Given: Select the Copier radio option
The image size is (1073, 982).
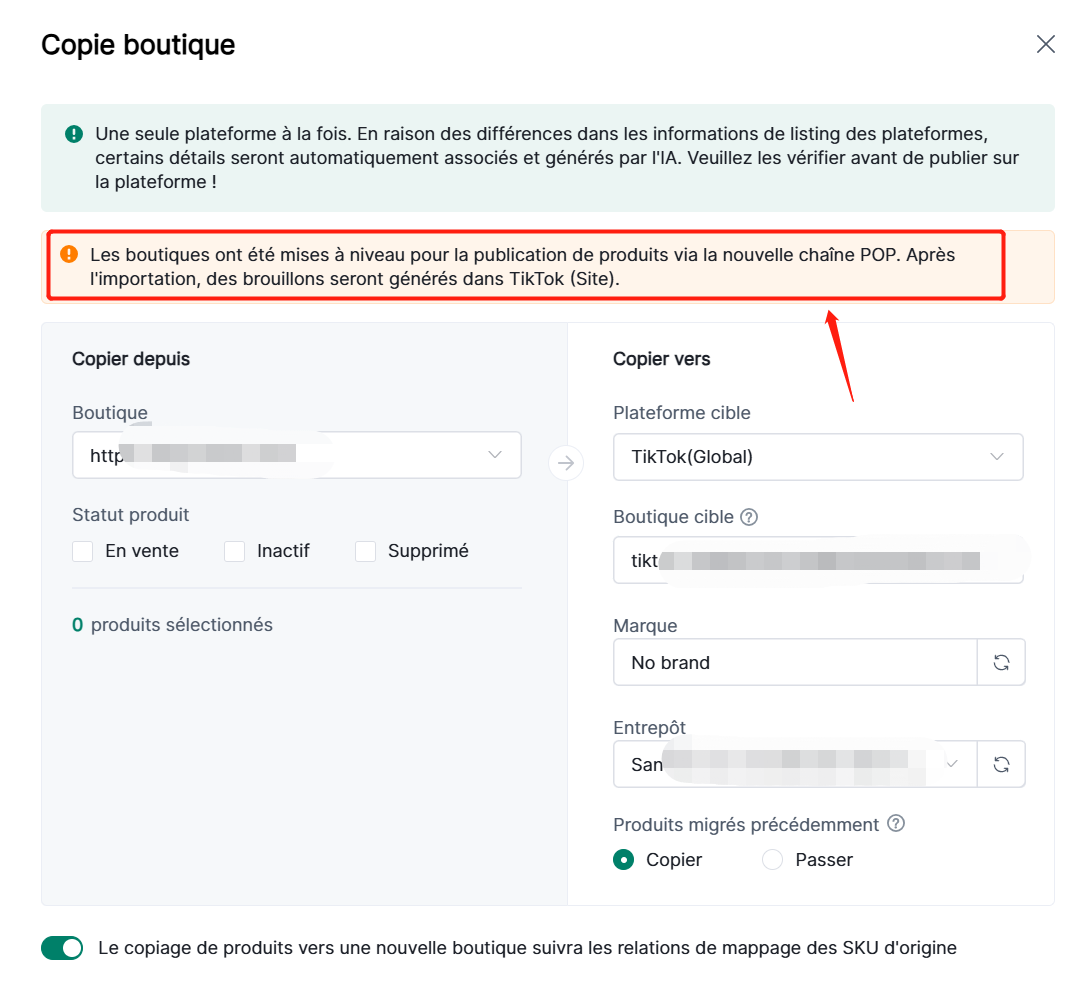Looking at the screenshot, I should (x=624, y=860).
